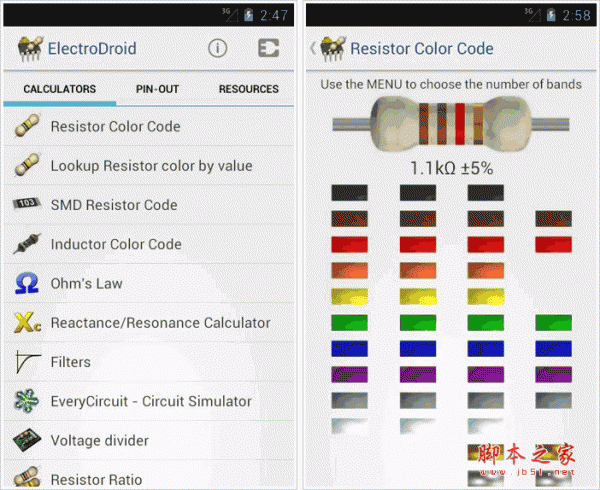Tap the 1.1kΩ ±5% result value
Image resolution: width=600 pixels, height=490 pixels.
tap(452, 168)
